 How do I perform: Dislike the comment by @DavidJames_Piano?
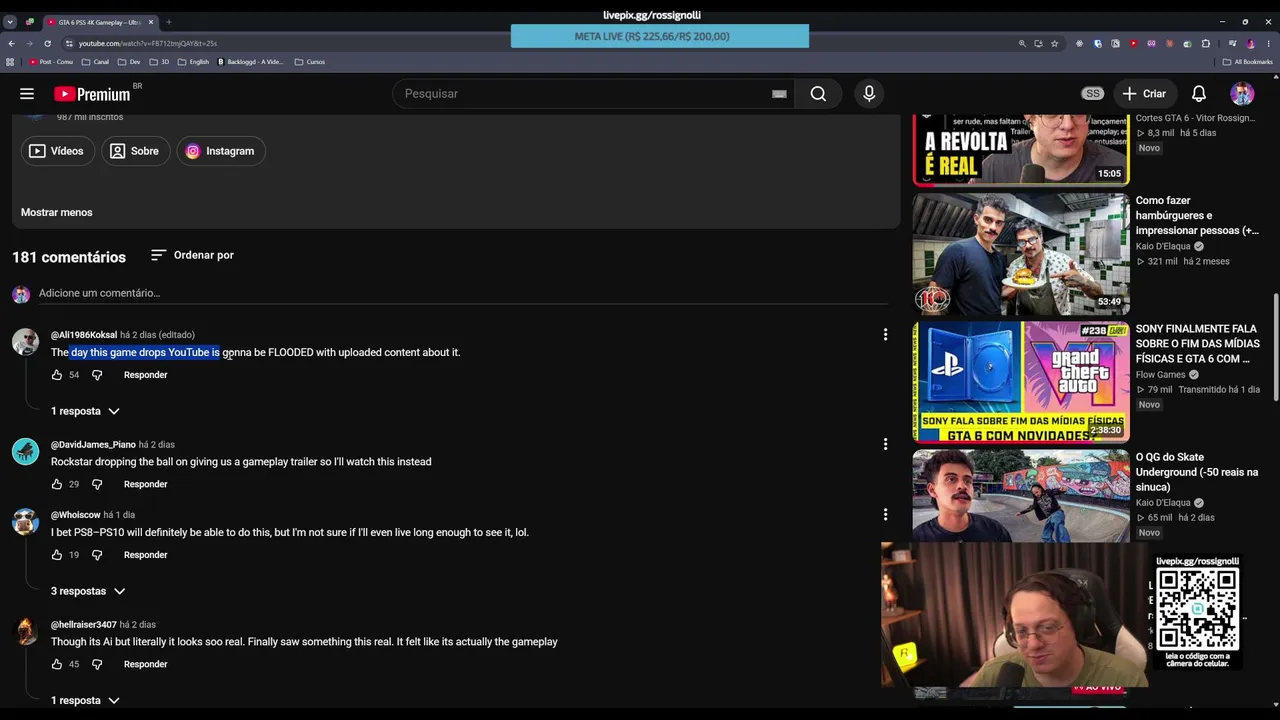[97, 484]
